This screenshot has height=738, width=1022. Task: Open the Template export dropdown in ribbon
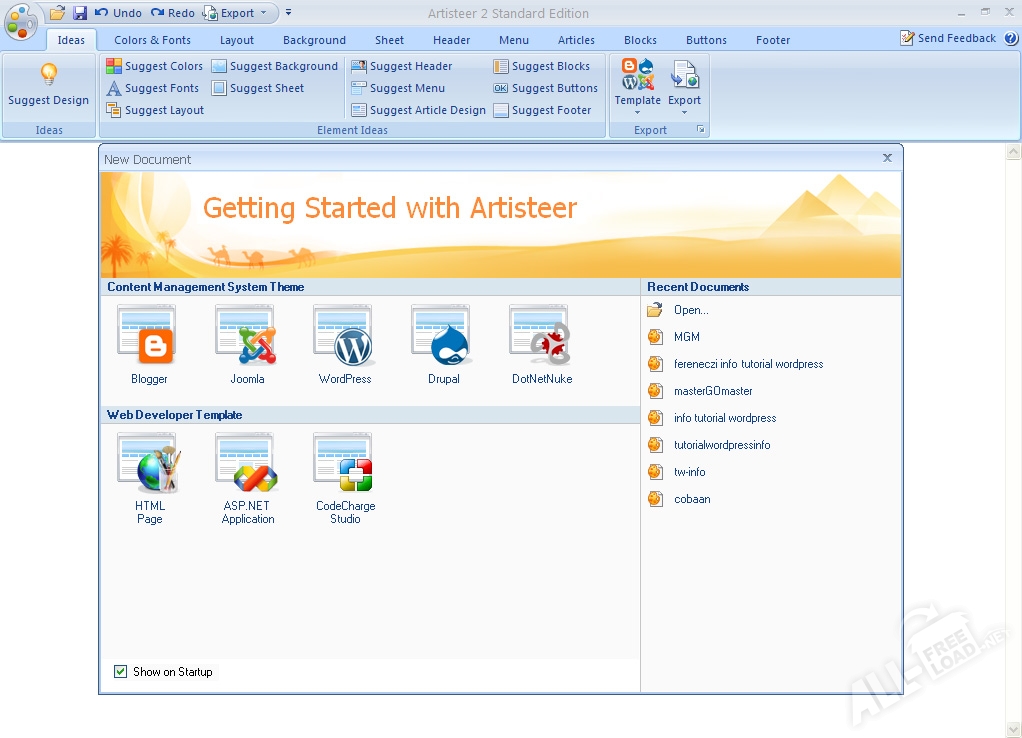coord(637,112)
